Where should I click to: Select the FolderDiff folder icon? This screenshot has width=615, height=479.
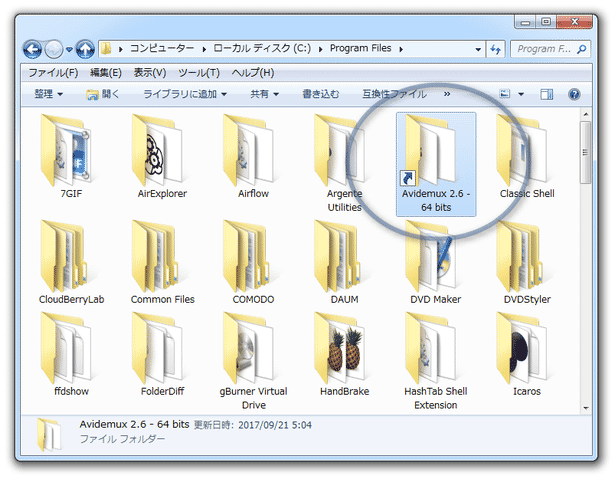click(x=158, y=348)
